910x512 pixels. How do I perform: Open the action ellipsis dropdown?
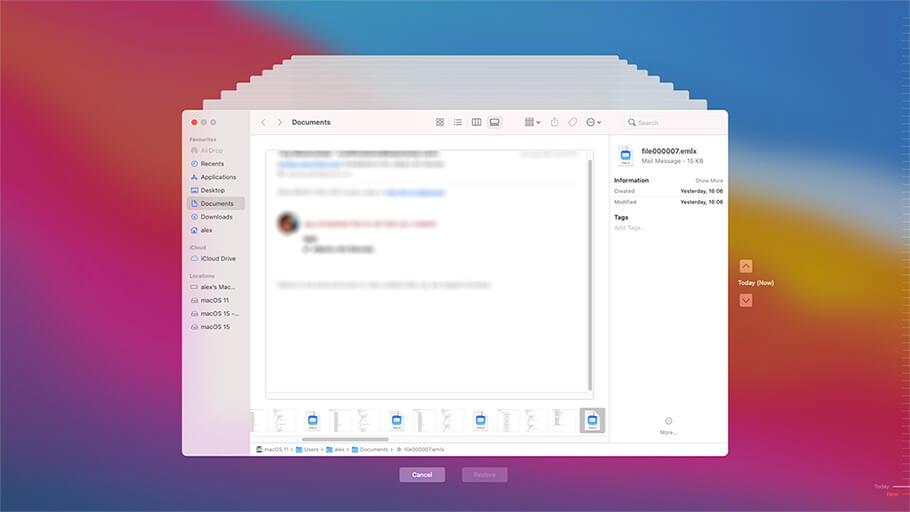[x=594, y=122]
